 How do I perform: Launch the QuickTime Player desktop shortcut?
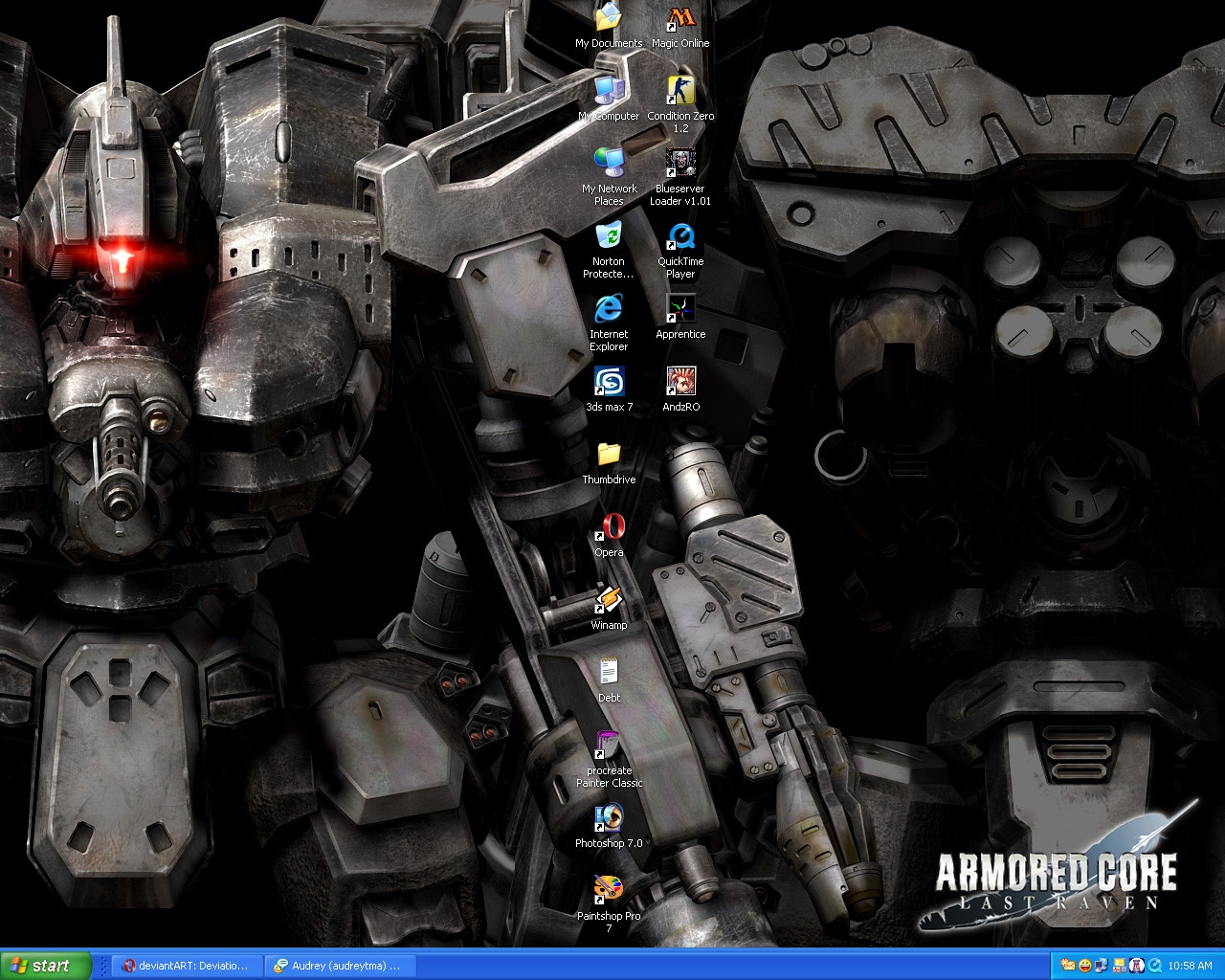[x=680, y=250]
